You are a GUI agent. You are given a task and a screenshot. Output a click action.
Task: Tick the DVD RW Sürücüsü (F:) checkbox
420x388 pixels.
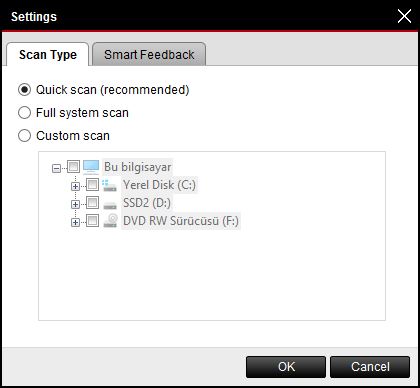pyautogui.click(x=93, y=220)
